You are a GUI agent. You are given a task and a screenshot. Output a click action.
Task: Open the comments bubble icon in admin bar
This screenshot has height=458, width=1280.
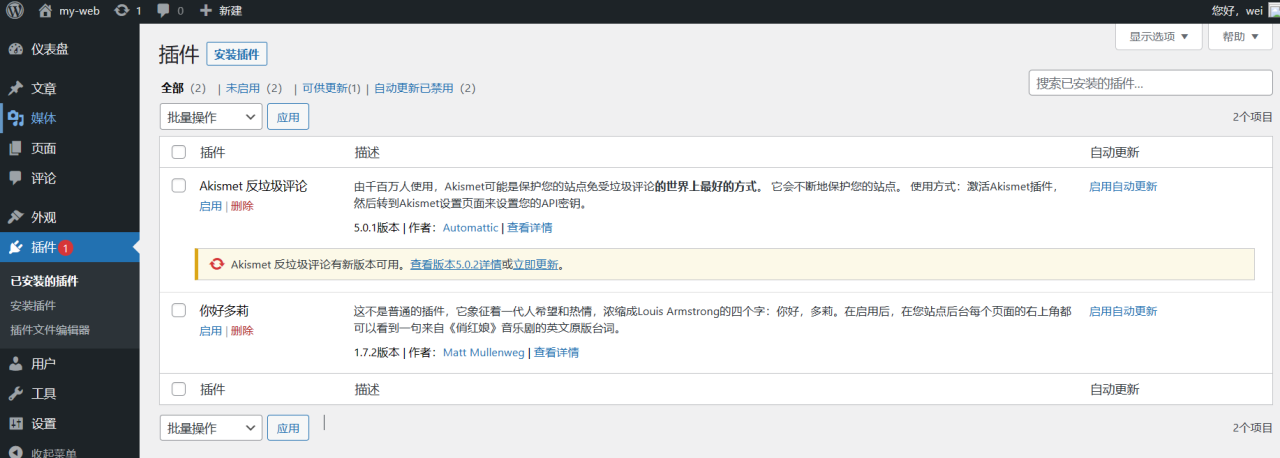point(164,10)
